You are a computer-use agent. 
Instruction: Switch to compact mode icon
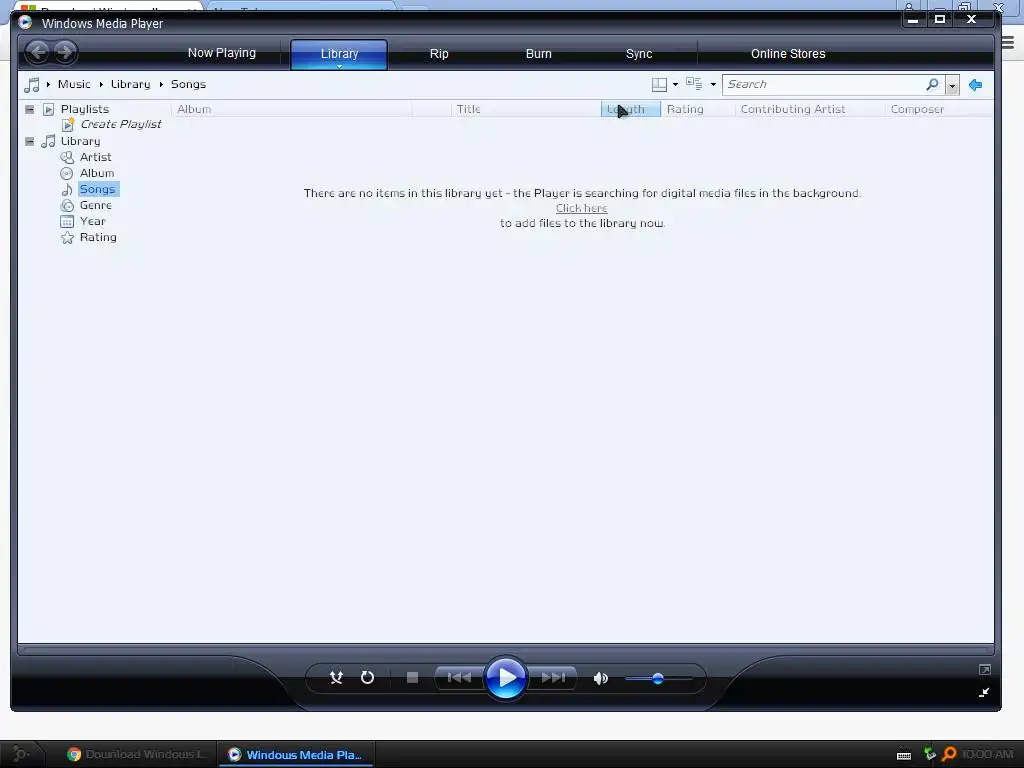(984, 692)
